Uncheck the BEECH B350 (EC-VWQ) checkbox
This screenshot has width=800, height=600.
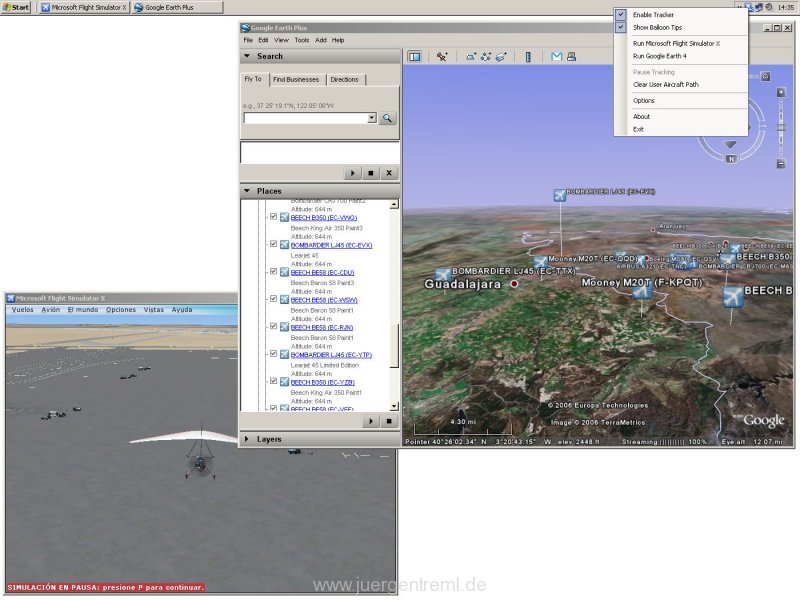273,217
